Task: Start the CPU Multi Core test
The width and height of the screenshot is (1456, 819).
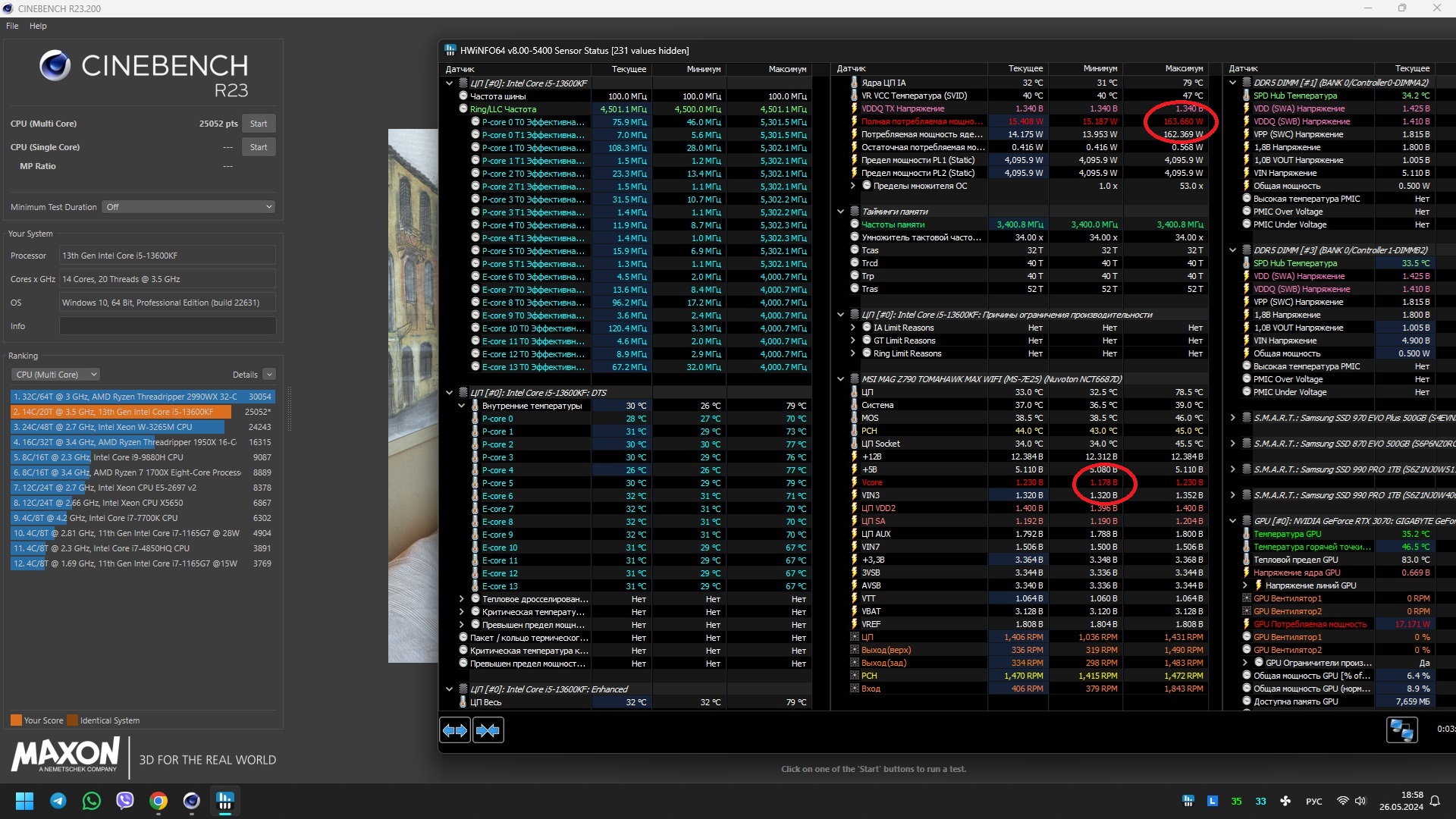Action: tap(259, 124)
